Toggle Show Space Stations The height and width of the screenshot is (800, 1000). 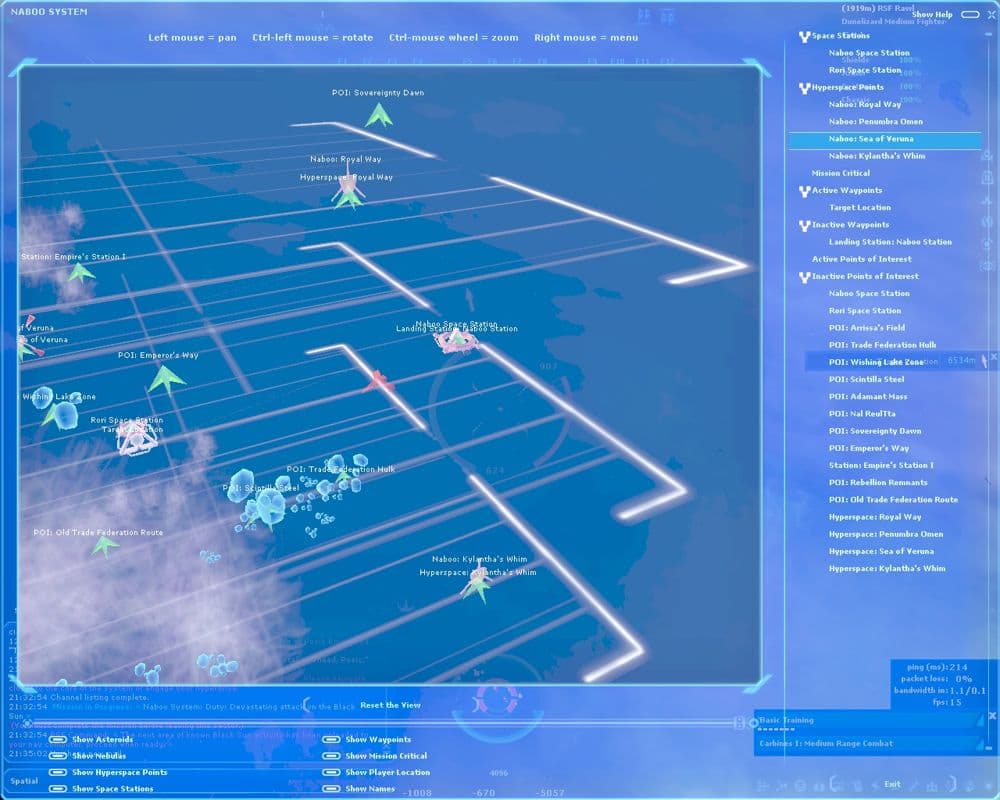(x=59, y=789)
